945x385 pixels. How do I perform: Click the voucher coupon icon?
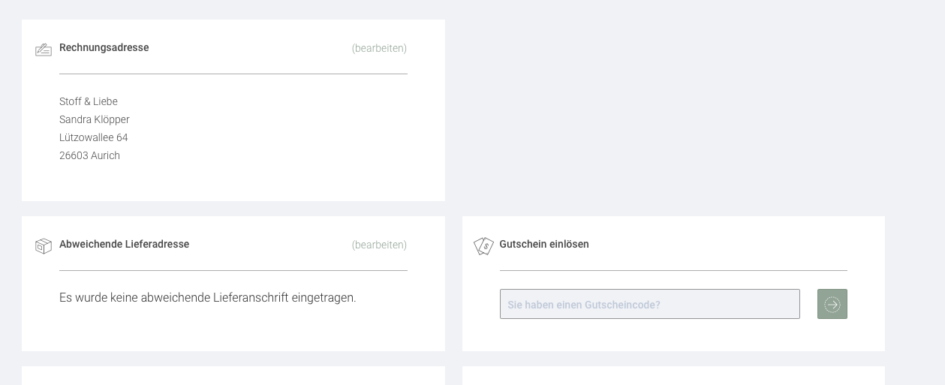tap(483, 246)
